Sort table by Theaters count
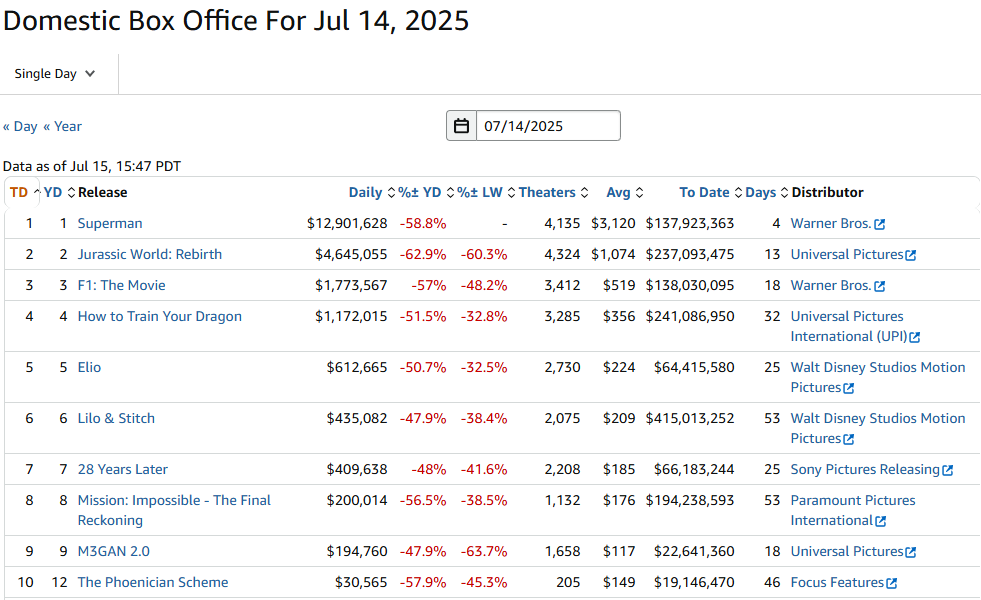This screenshot has width=981, height=600. (x=553, y=192)
